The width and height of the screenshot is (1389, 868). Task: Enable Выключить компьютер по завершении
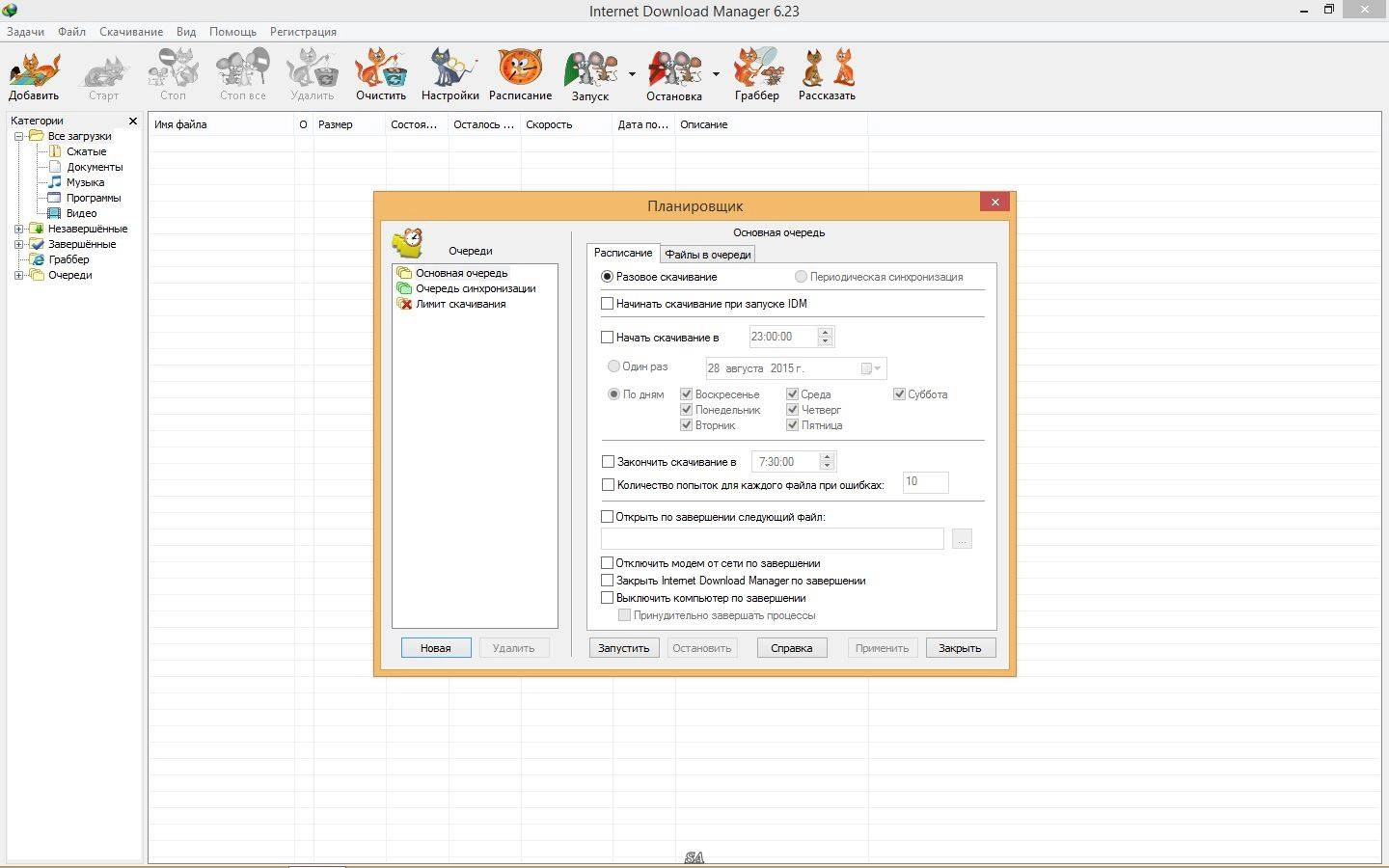coord(608,598)
